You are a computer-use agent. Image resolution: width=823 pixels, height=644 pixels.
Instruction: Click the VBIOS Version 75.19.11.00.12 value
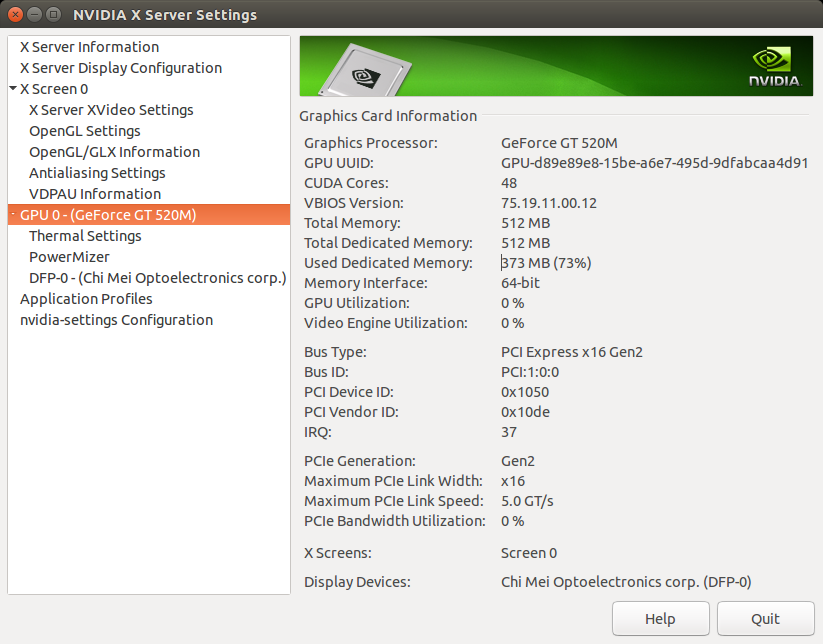[x=548, y=203]
